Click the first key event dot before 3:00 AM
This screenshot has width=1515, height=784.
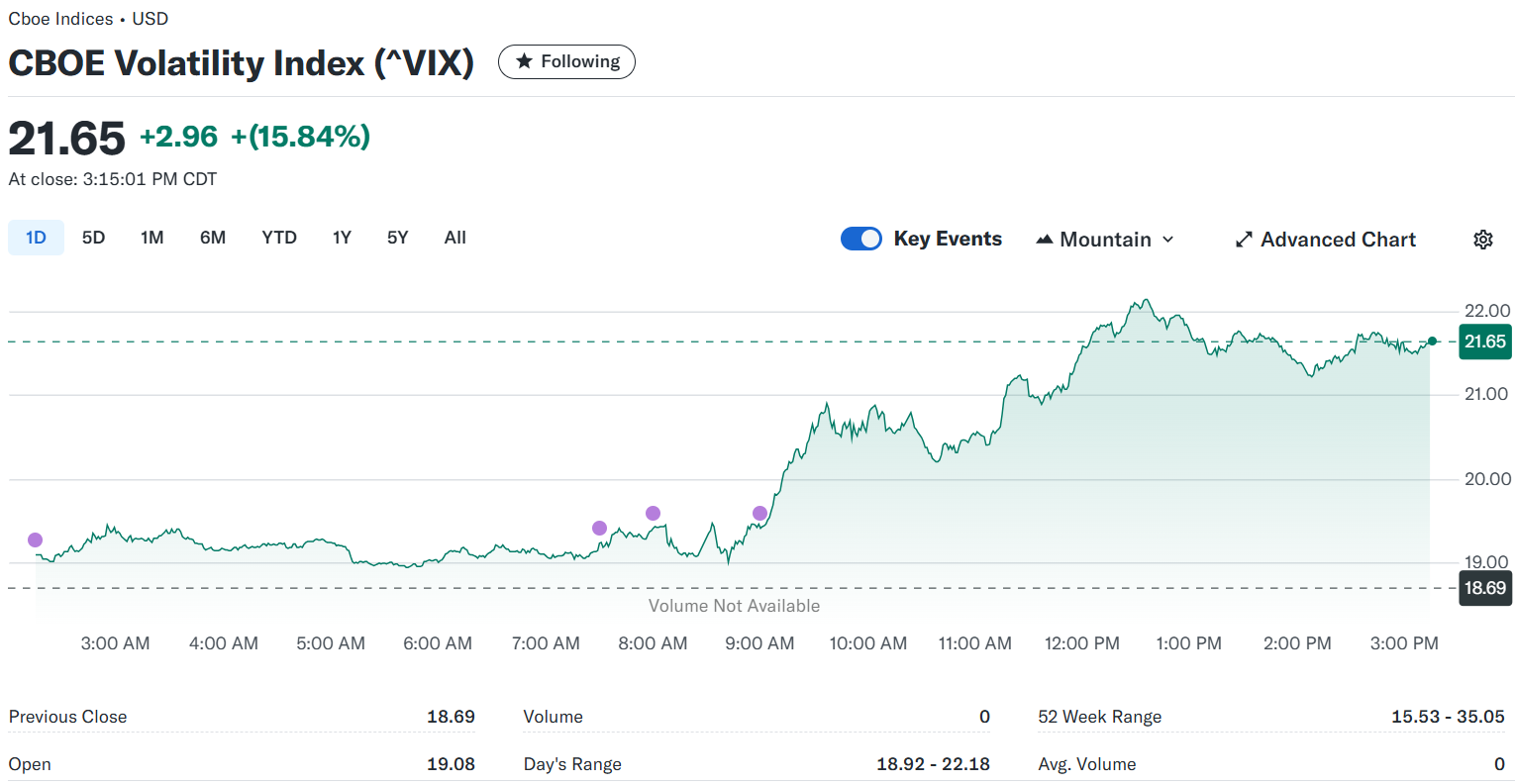point(36,539)
